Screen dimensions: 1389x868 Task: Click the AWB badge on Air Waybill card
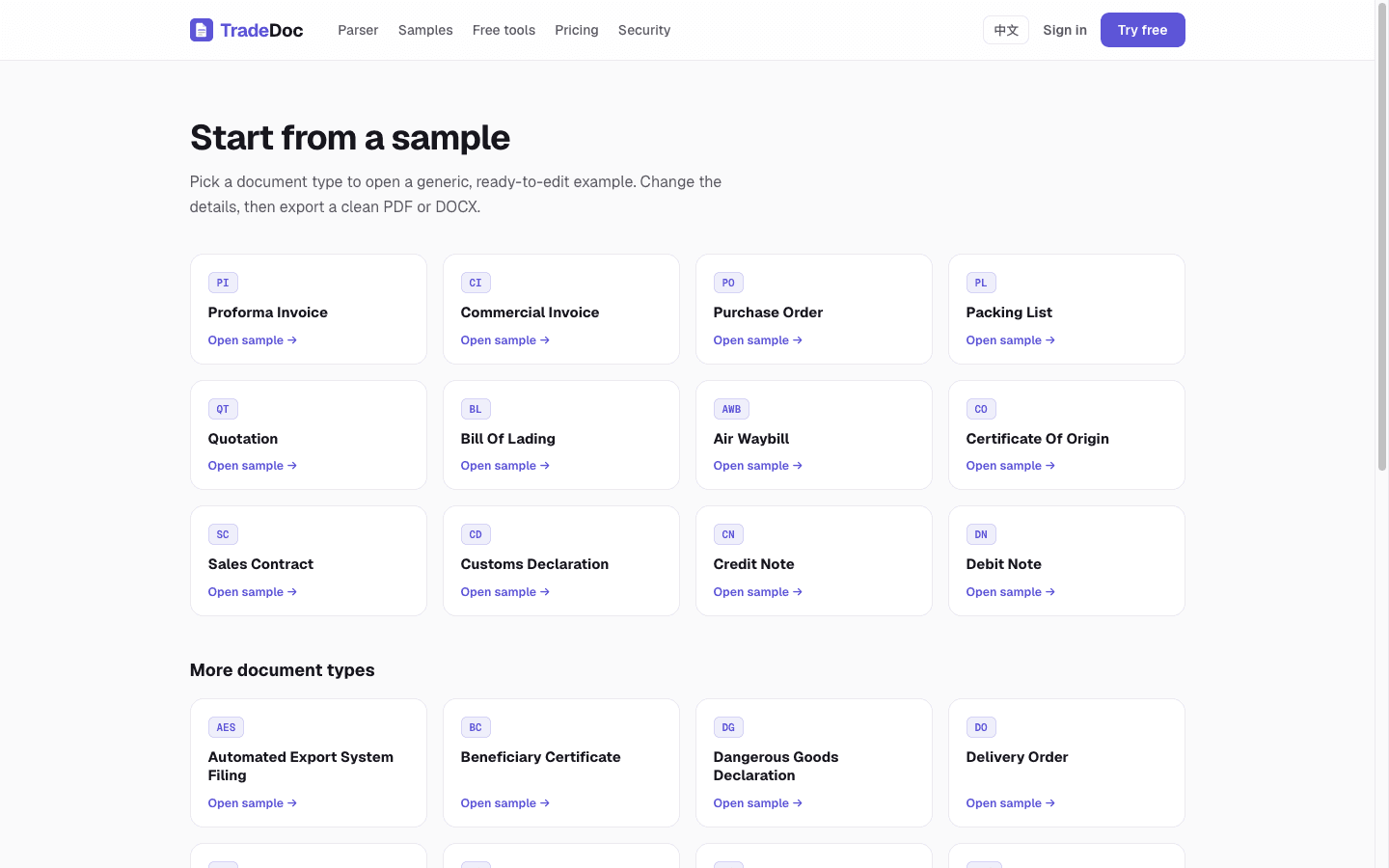click(x=731, y=409)
